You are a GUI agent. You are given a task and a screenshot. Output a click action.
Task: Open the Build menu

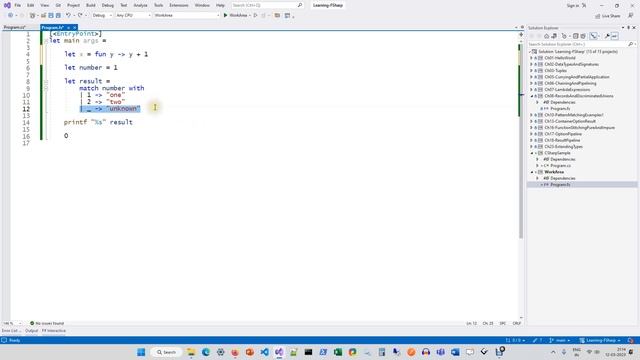pos(91,5)
